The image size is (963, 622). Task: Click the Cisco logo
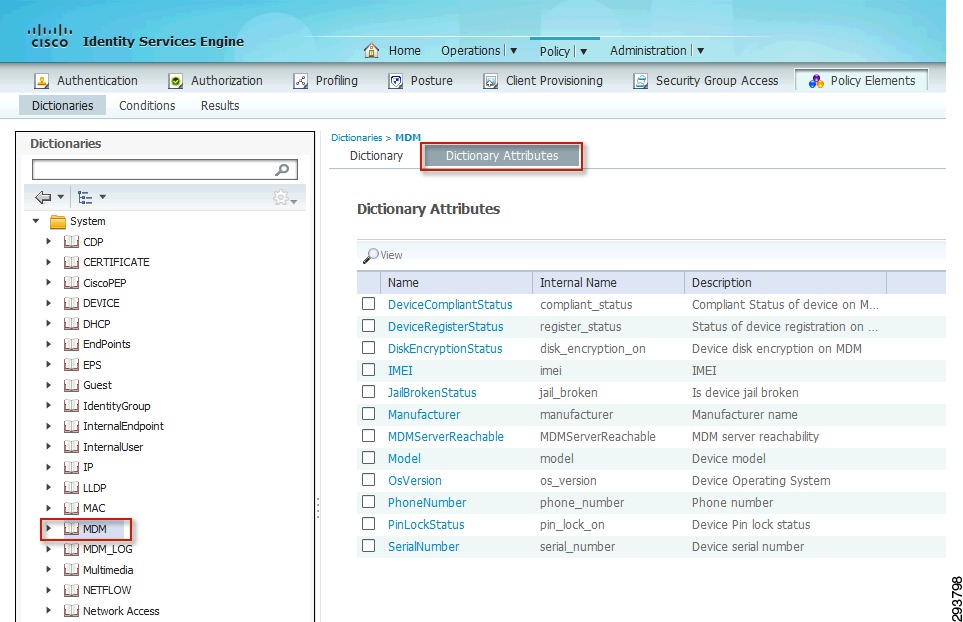coord(50,36)
